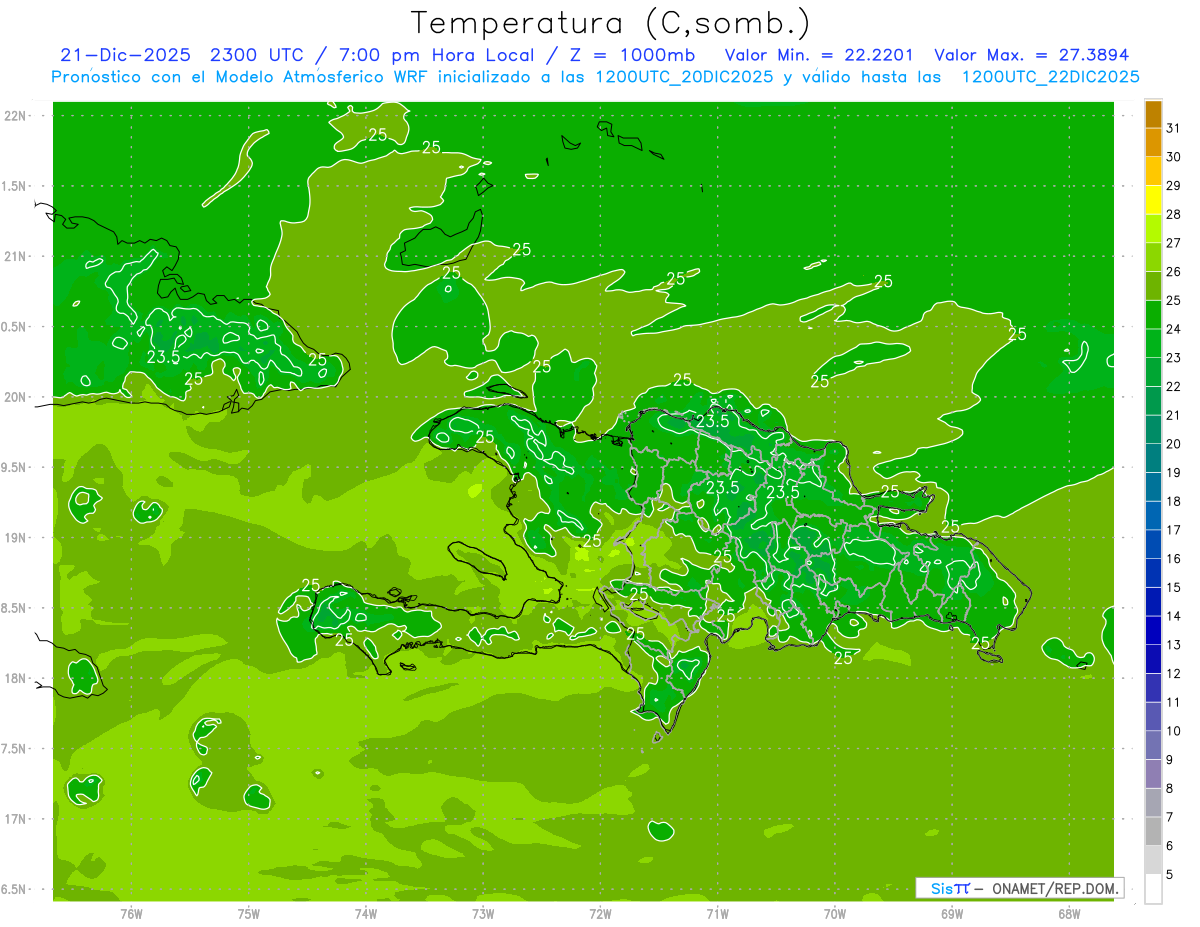Viewport: 1200px width, 927px height.
Task: Click the purple legend swatch between 8 and 9
Action: 1153,774
